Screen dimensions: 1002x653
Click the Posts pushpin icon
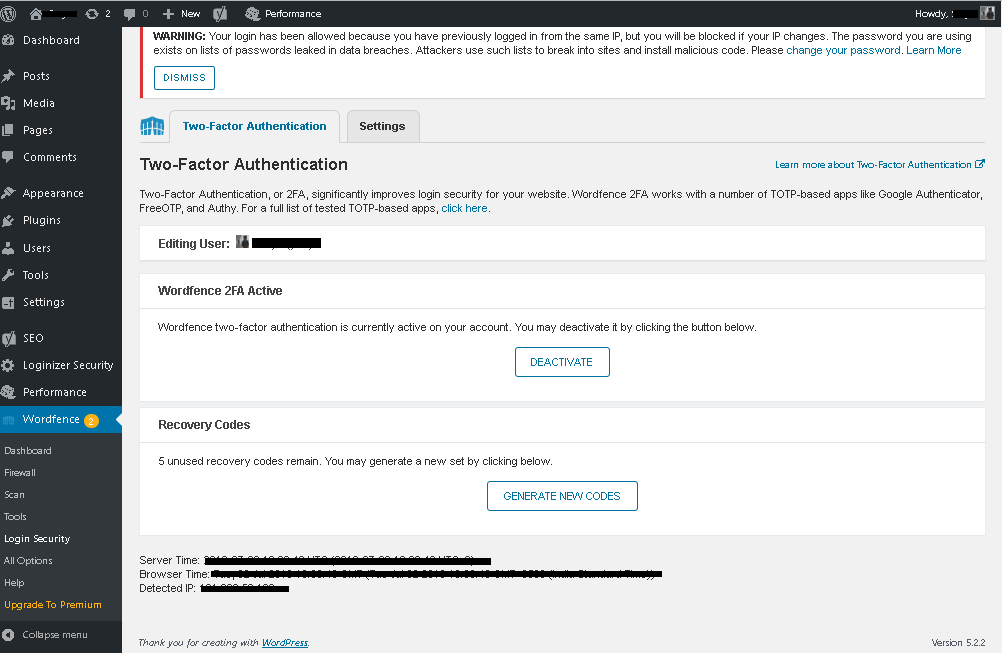pyautogui.click(x=8, y=76)
